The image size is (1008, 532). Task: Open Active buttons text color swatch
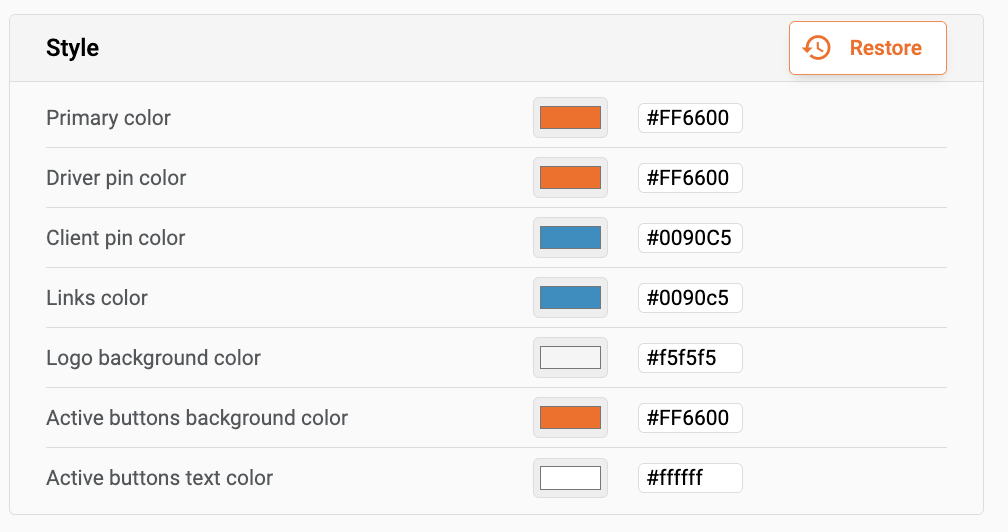click(570, 478)
